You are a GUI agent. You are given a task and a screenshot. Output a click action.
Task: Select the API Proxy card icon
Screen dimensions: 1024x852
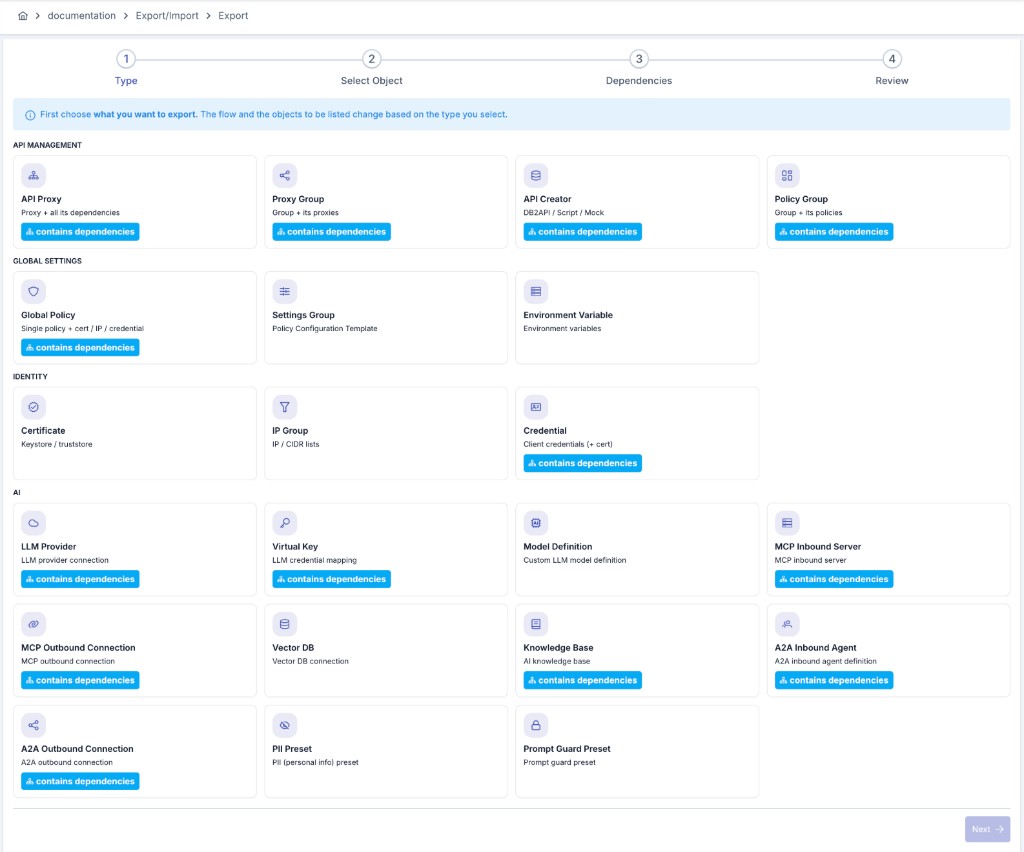(x=33, y=176)
